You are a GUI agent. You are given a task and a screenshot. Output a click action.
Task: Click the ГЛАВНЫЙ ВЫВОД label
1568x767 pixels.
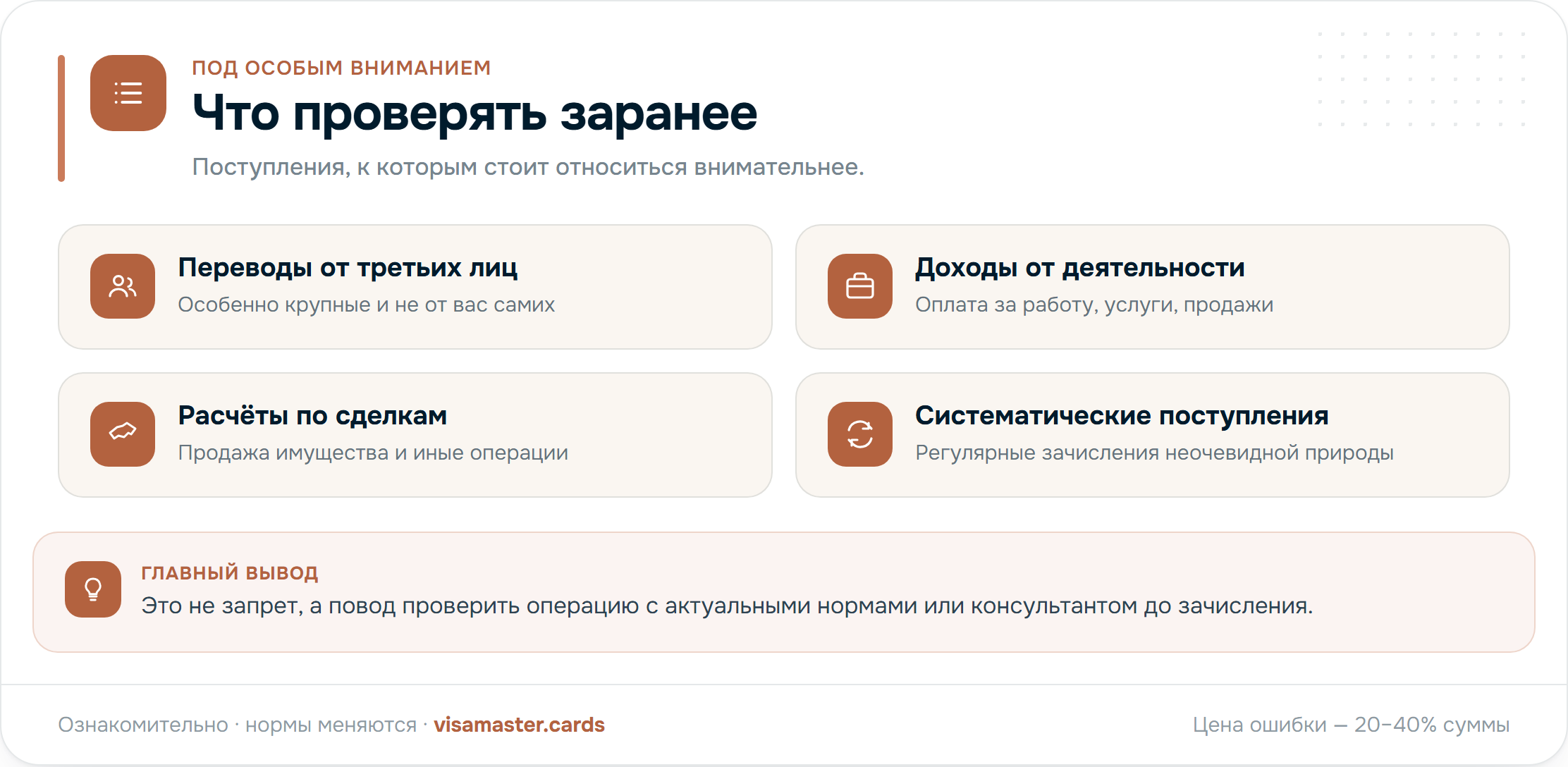tap(230, 572)
